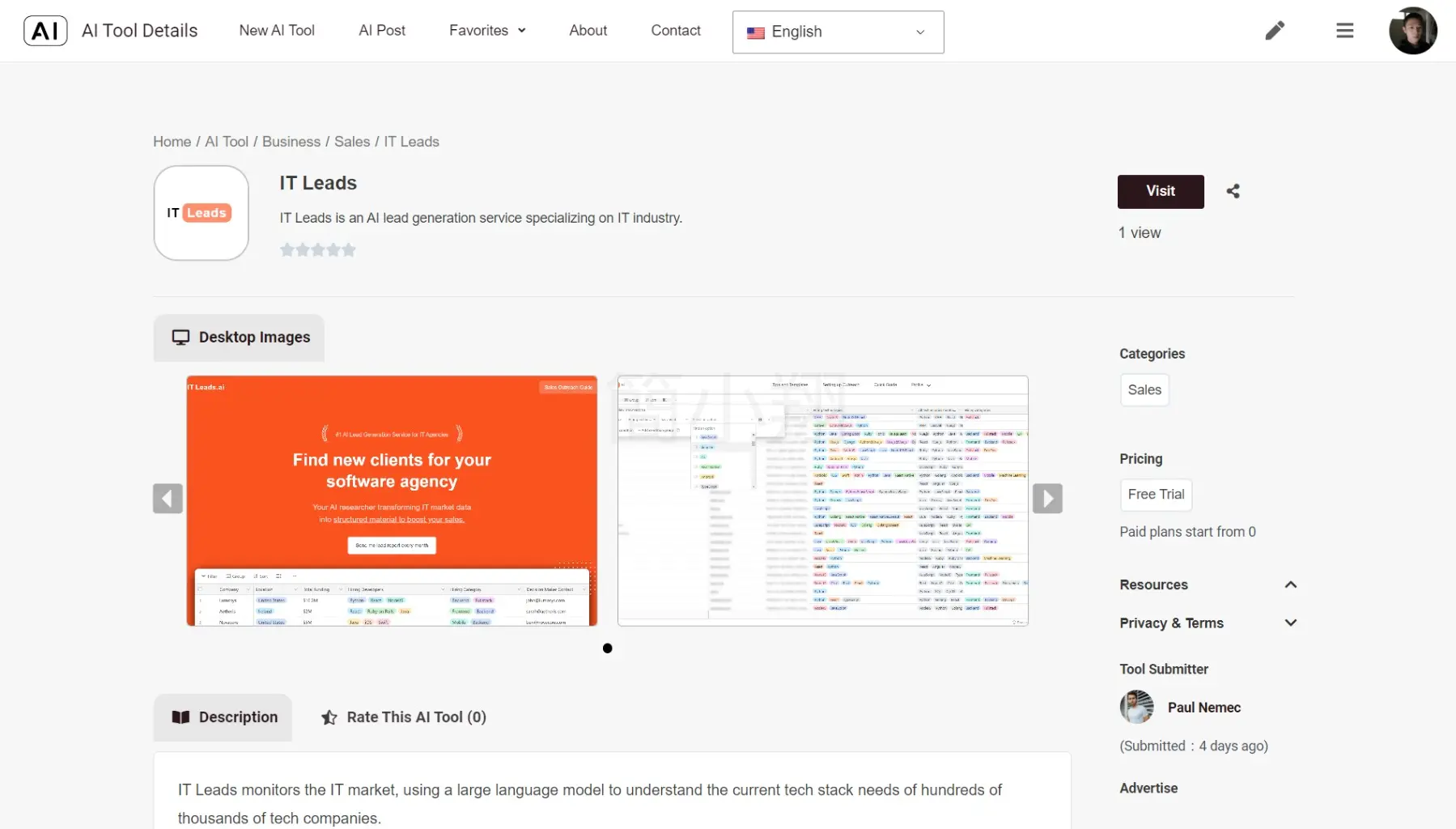Click the star rating under IT Leads
The width and height of the screenshot is (1456, 829).
(318, 250)
